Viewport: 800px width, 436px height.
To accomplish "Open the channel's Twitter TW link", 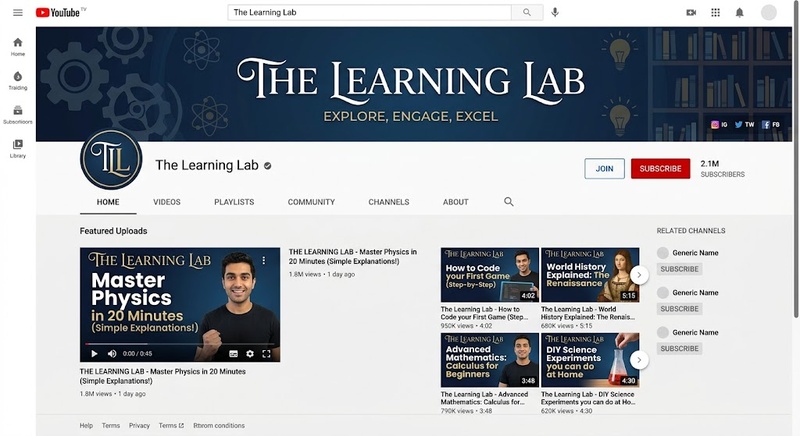I will coord(744,124).
